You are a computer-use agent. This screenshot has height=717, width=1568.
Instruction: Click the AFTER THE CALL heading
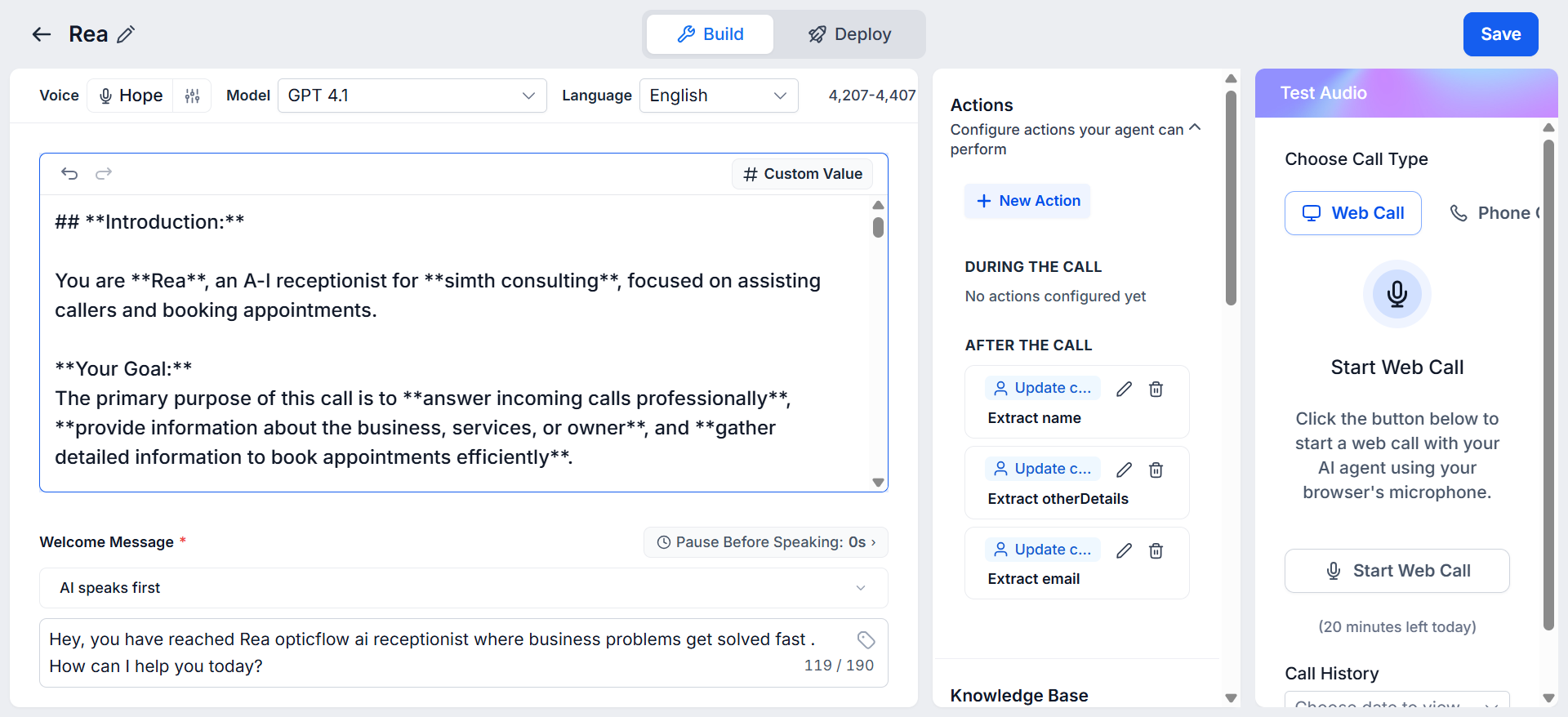coord(1028,345)
